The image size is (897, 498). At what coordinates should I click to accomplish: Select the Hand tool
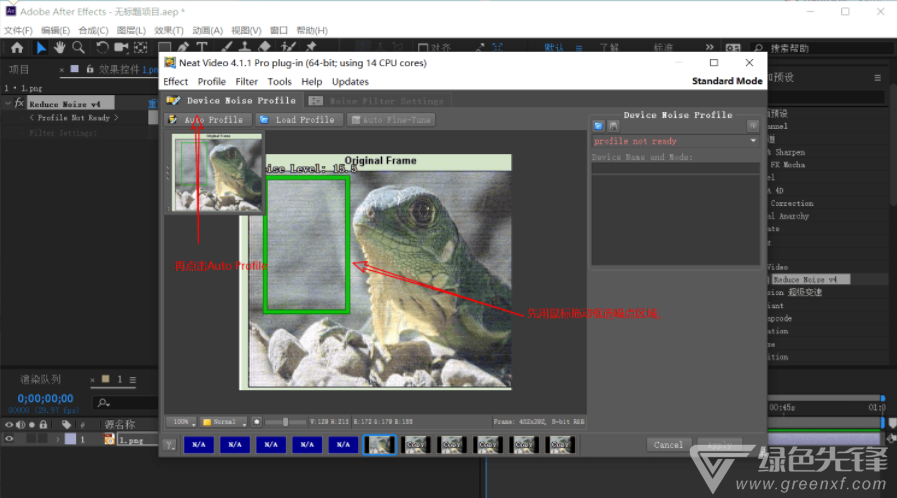[59, 47]
